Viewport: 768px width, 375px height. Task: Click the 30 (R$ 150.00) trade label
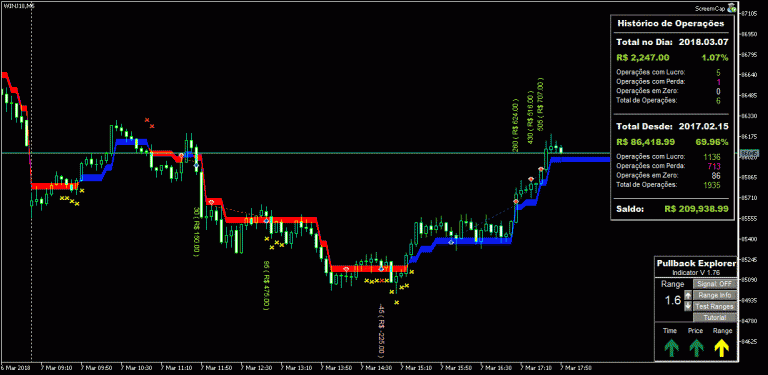point(197,231)
